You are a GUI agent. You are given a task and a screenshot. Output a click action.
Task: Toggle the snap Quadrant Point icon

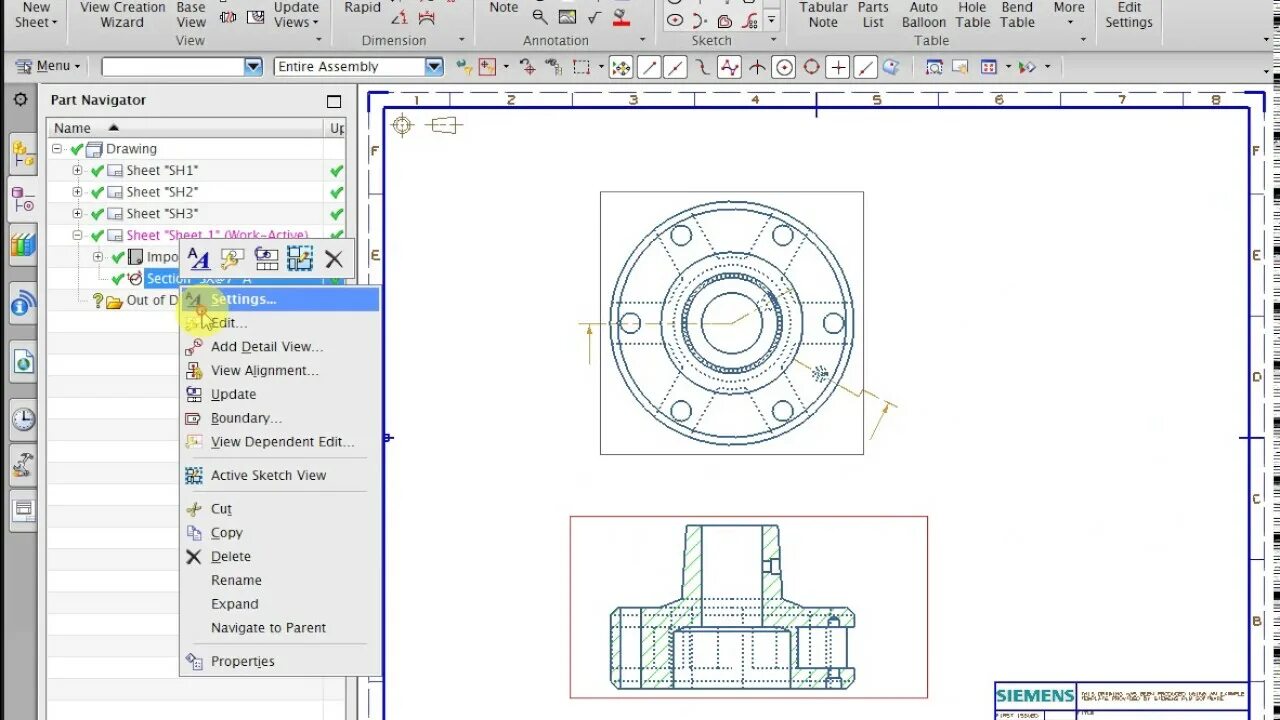(812, 67)
